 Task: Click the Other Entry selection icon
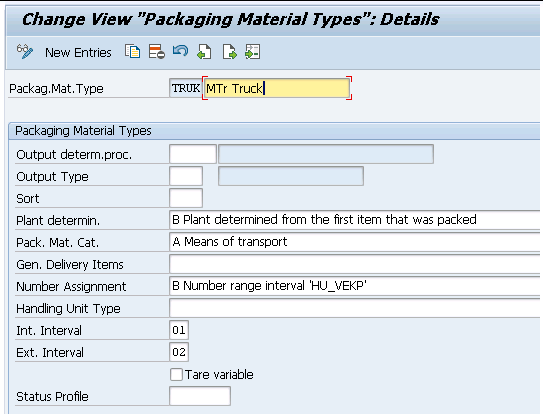252,52
